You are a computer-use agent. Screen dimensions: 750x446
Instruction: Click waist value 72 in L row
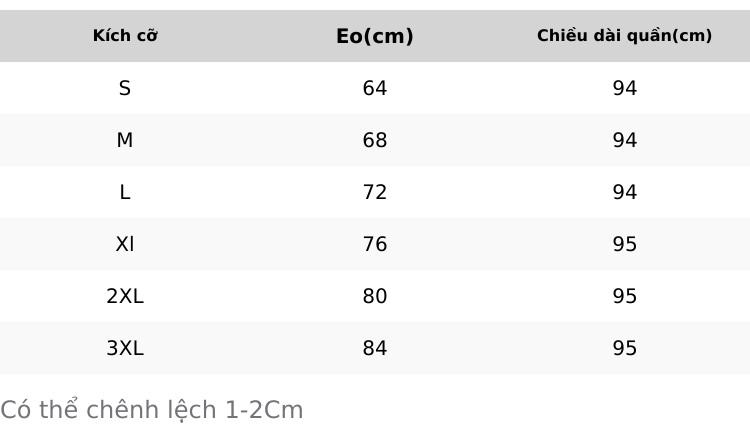click(375, 192)
